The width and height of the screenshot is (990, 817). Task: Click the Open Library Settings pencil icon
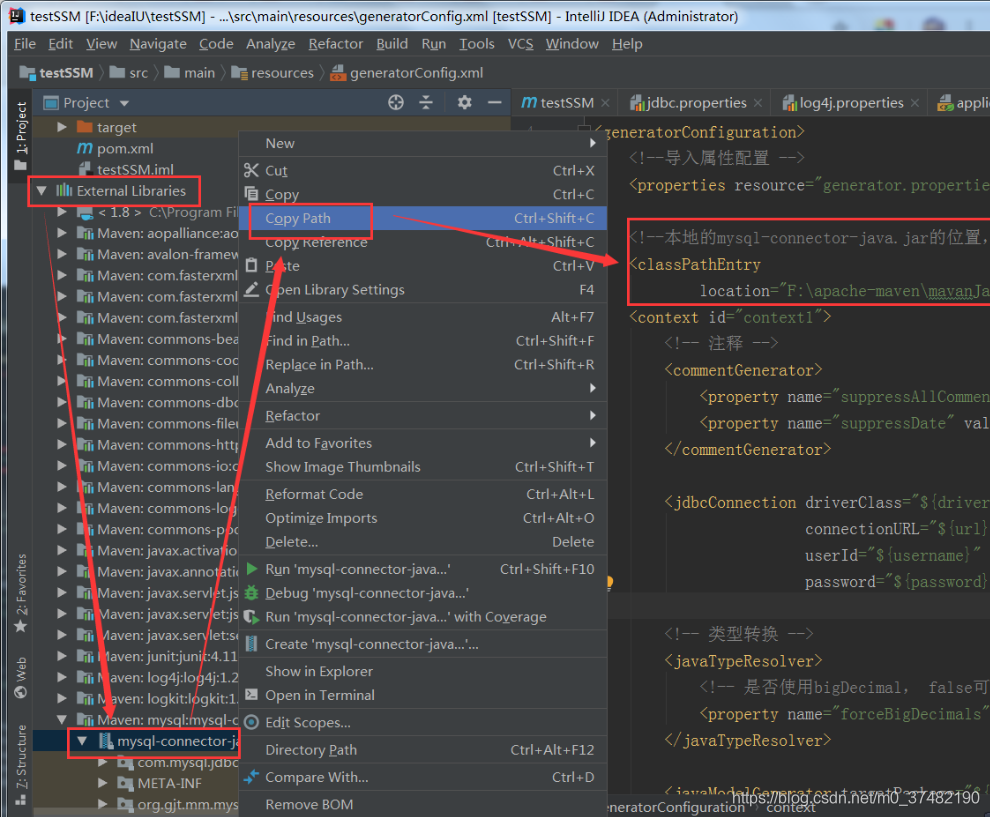251,289
